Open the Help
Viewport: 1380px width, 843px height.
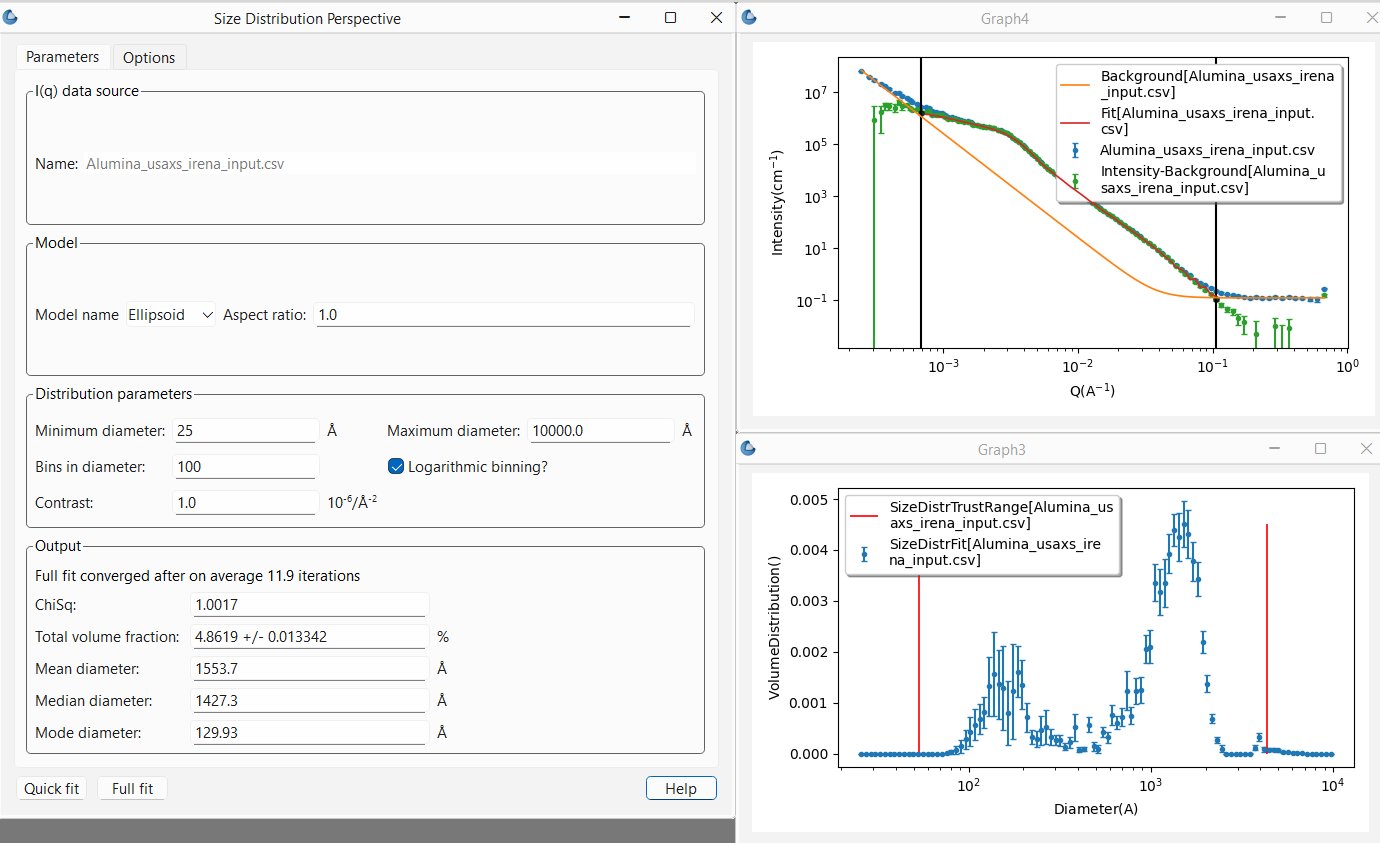click(681, 788)
